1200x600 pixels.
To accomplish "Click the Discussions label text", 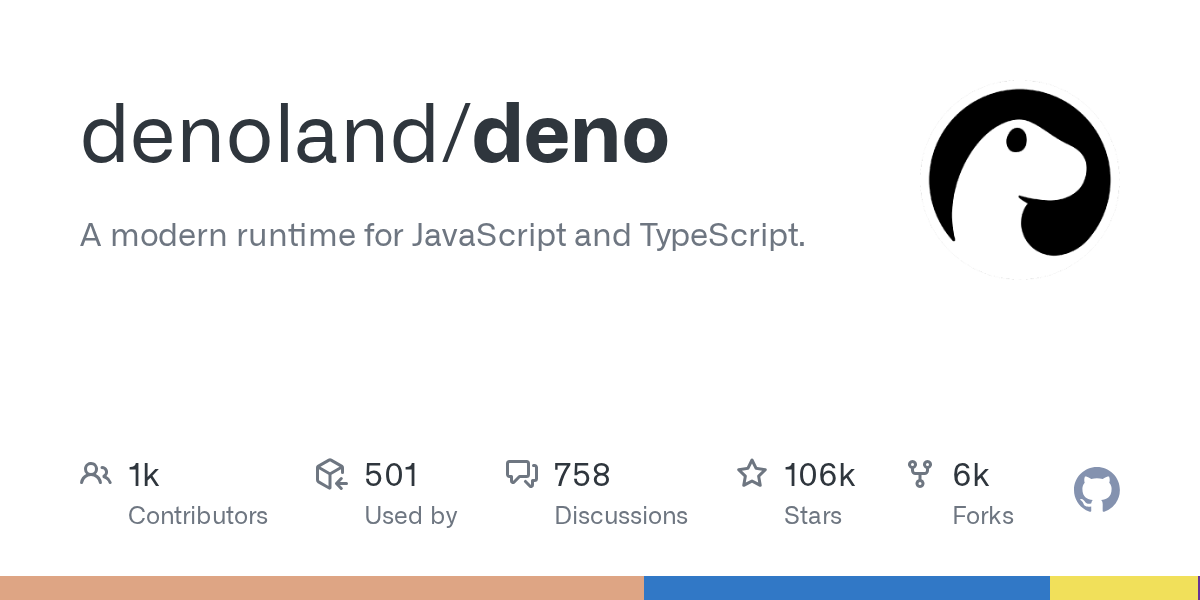I will click(x=621, y=516).
